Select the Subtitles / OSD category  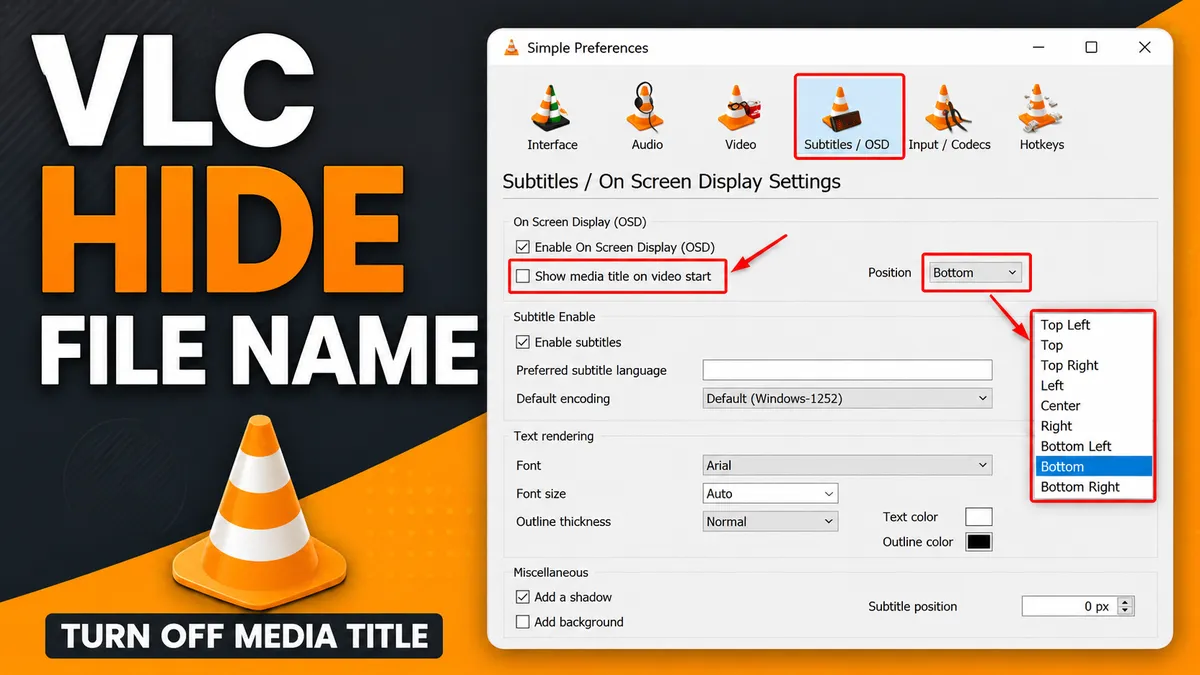[847, 116]
